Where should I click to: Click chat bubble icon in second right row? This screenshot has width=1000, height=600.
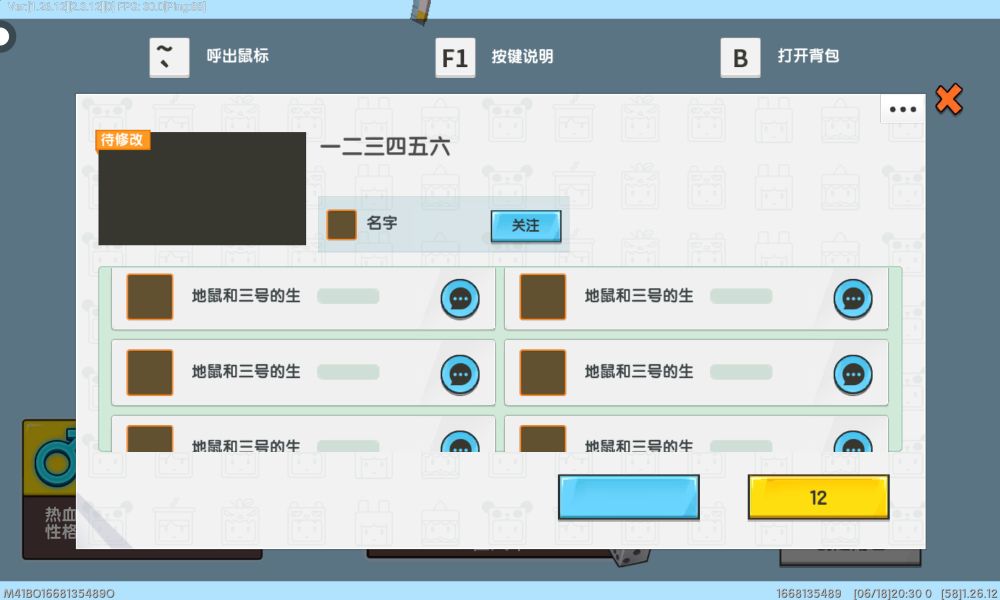pyautogui.click(x=853, y=374)
